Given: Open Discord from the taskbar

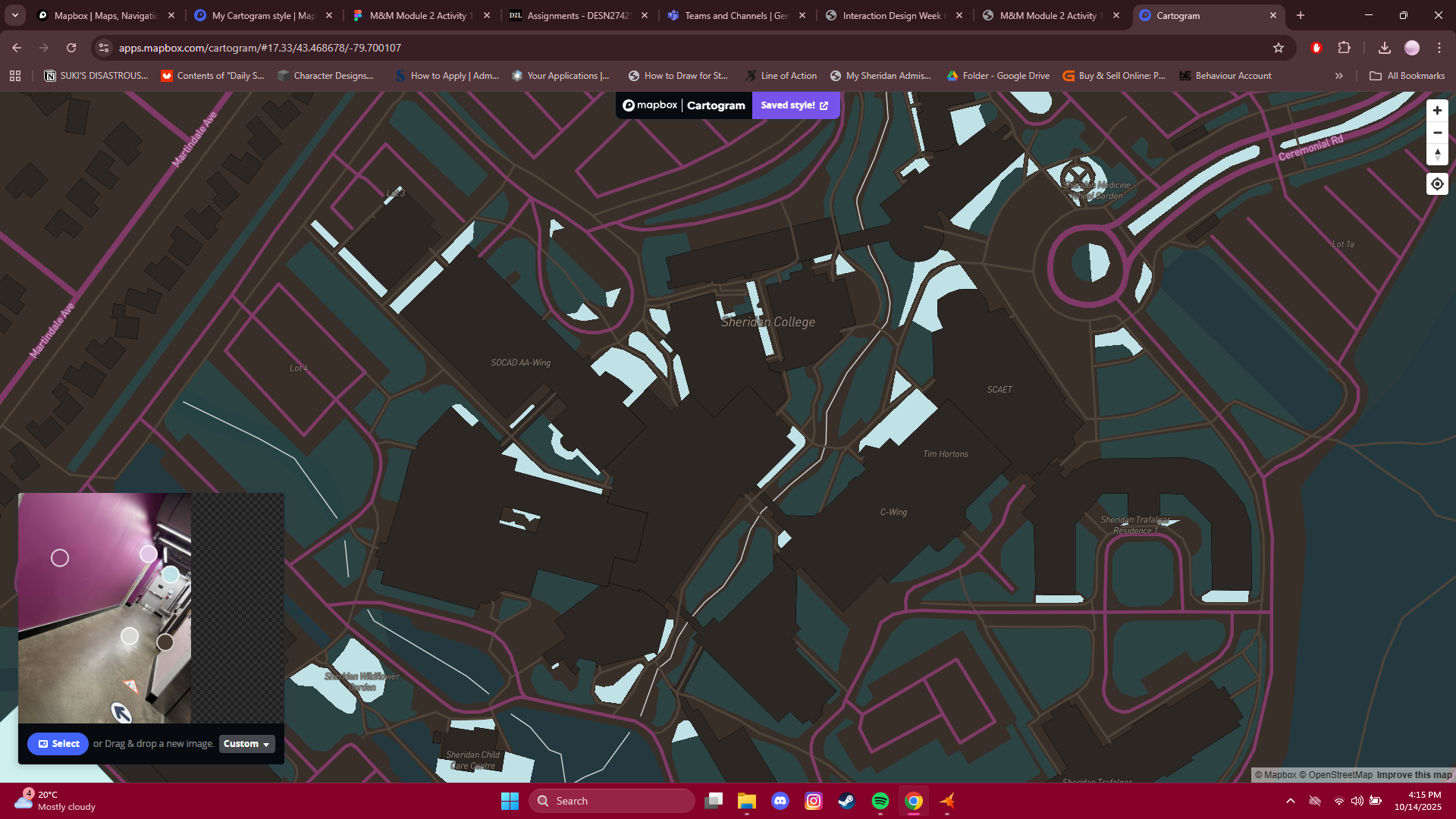Looking at the screenshot, I should [x=780, y=801].
